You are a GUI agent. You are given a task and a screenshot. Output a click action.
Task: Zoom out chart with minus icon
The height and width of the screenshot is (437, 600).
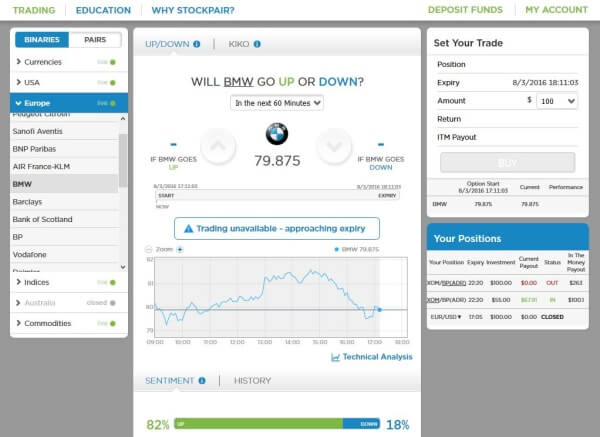(149, 249)
